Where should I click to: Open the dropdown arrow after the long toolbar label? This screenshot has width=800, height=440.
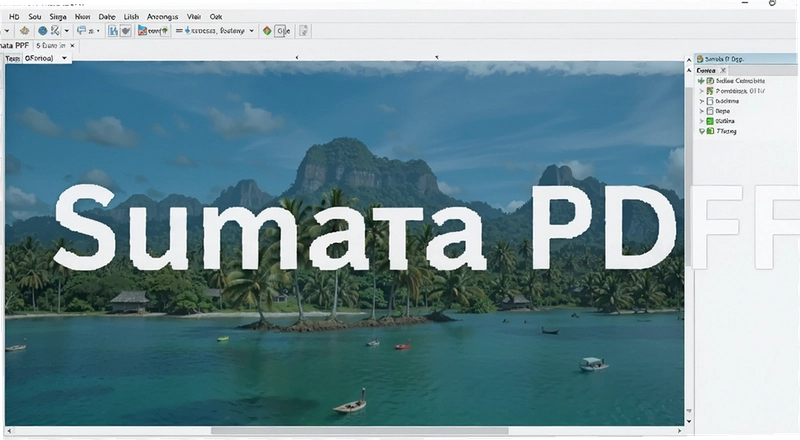point(252,31)
